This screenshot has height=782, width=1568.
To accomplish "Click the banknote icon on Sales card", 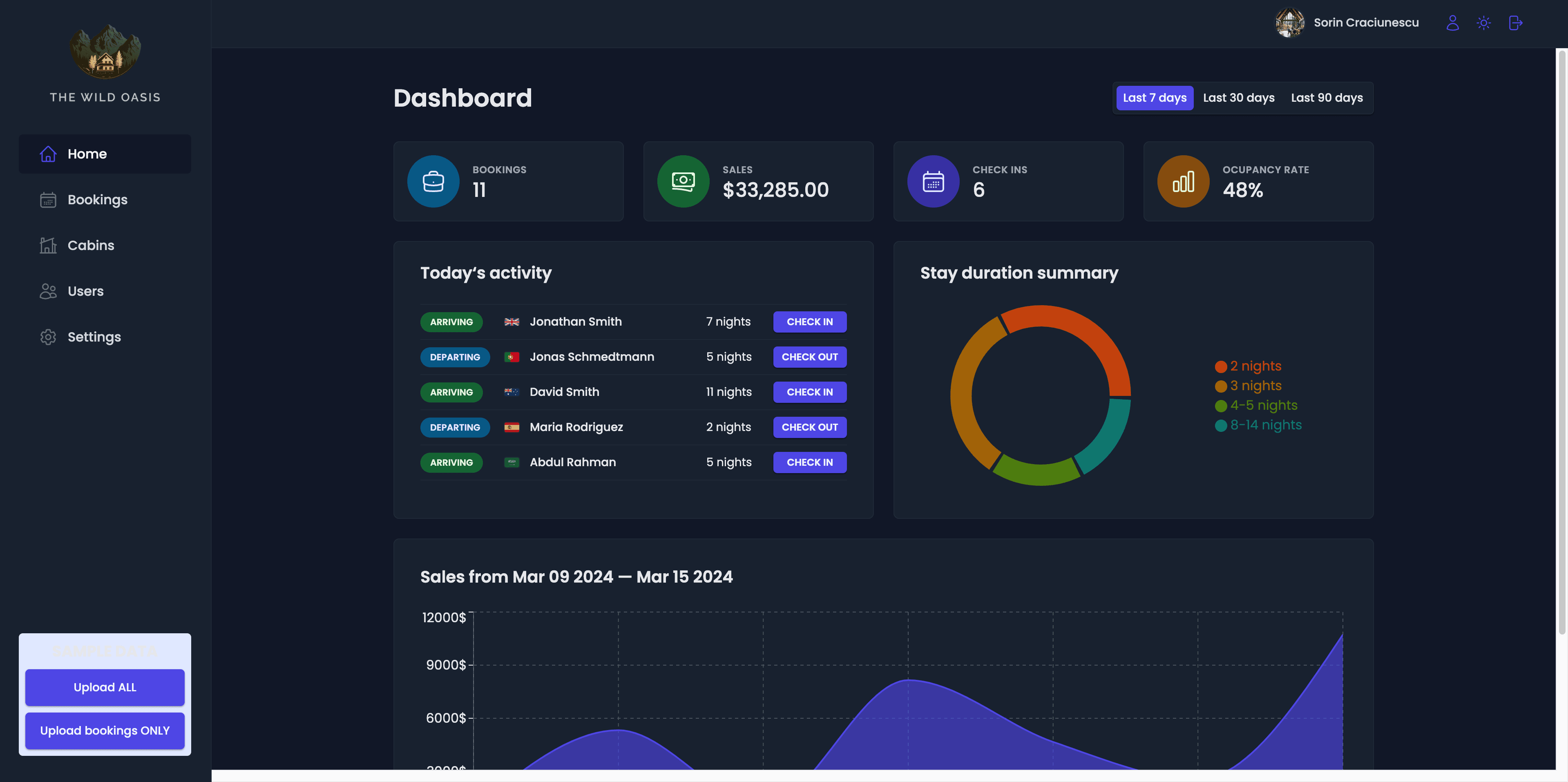I will point(683,181).
